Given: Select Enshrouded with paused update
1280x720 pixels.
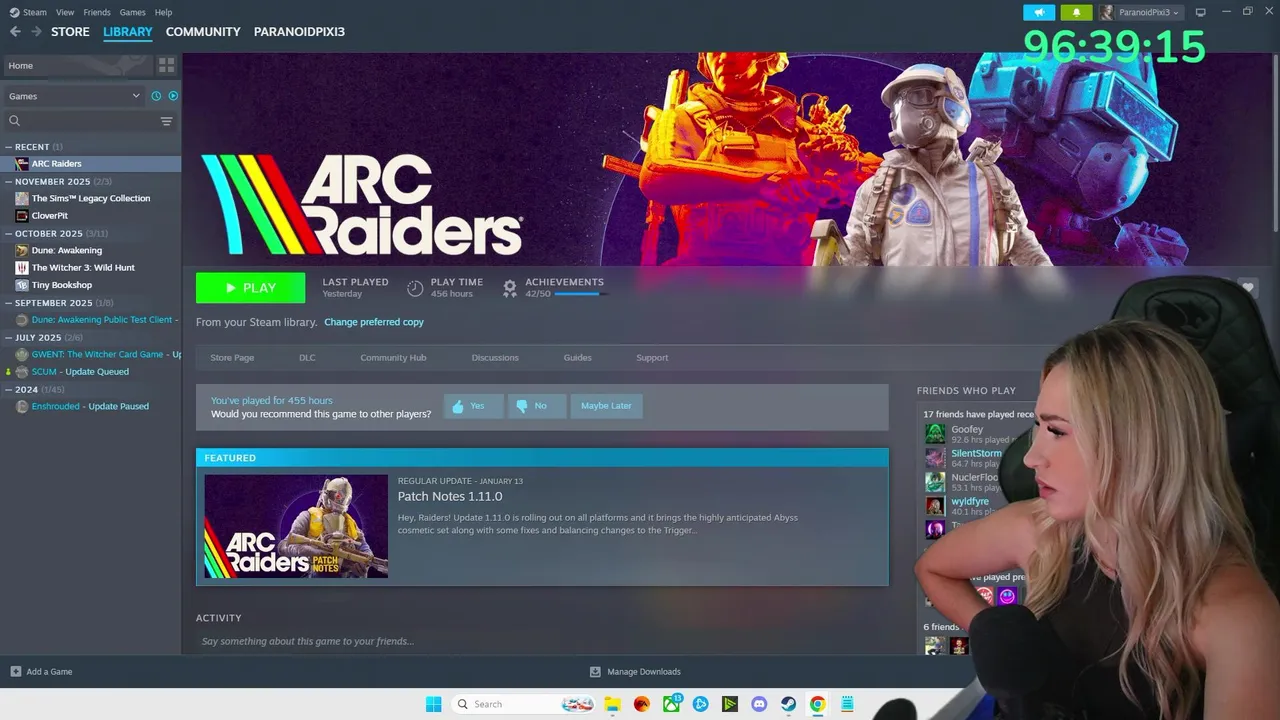Looking at the screenshot, I should 90,407.
